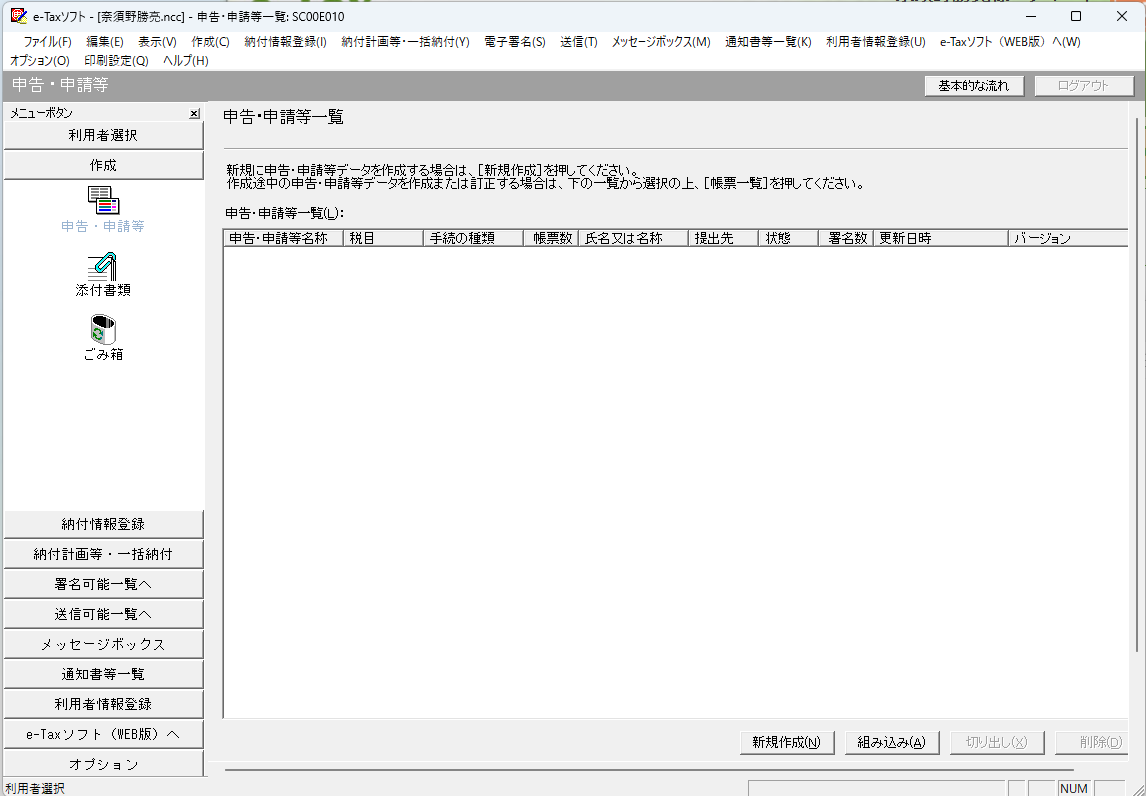Screen dimensions: 1146x796
Task: Expand the 利用者選択 sidebar section
Action: (x=103, y=135)
